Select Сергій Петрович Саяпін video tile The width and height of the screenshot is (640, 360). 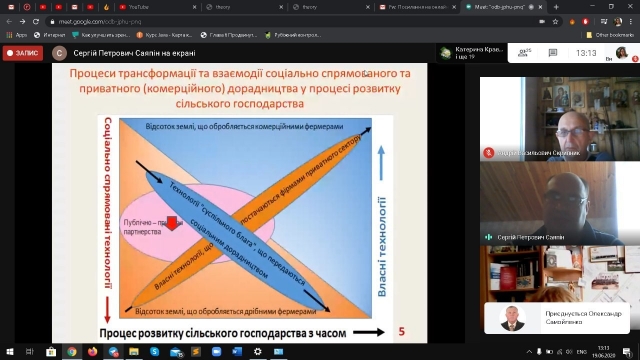560,203
